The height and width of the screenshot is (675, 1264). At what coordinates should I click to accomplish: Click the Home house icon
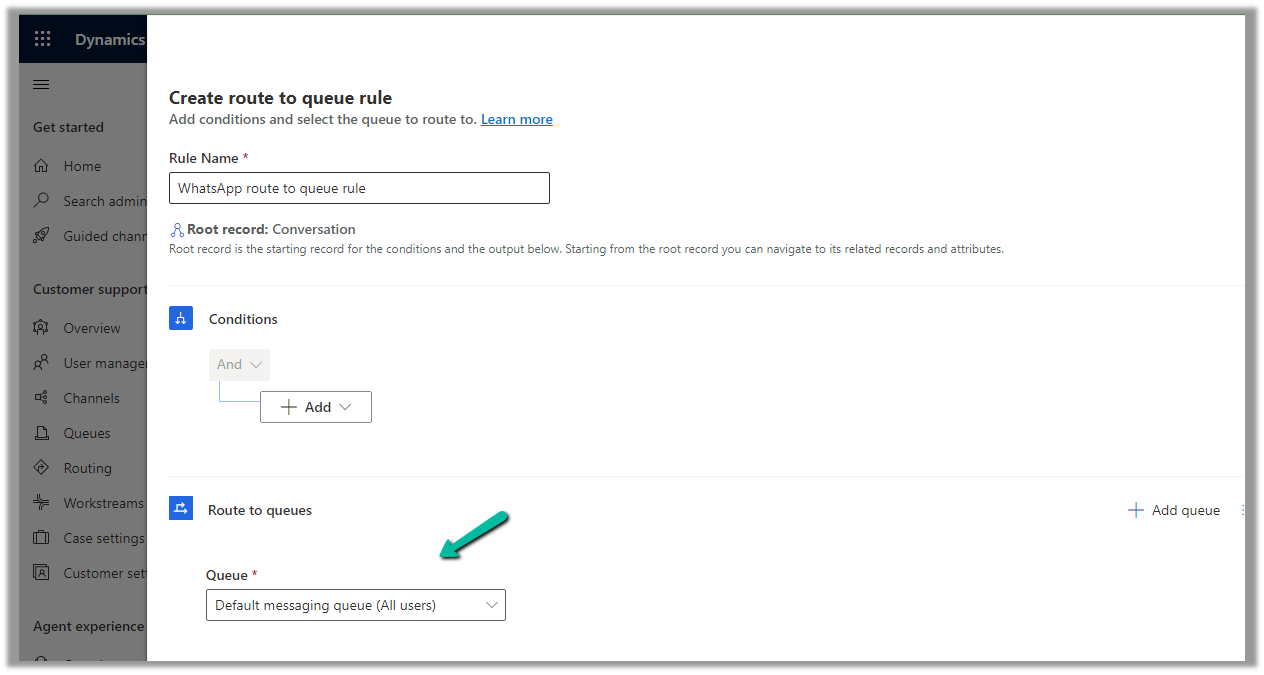(x=42, y=166)
